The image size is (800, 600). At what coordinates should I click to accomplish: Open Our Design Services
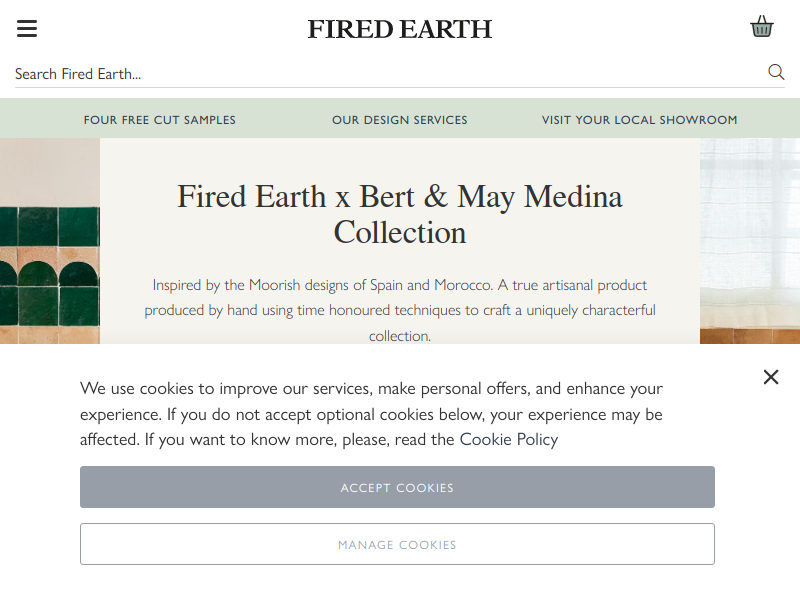tap(399, 120)
